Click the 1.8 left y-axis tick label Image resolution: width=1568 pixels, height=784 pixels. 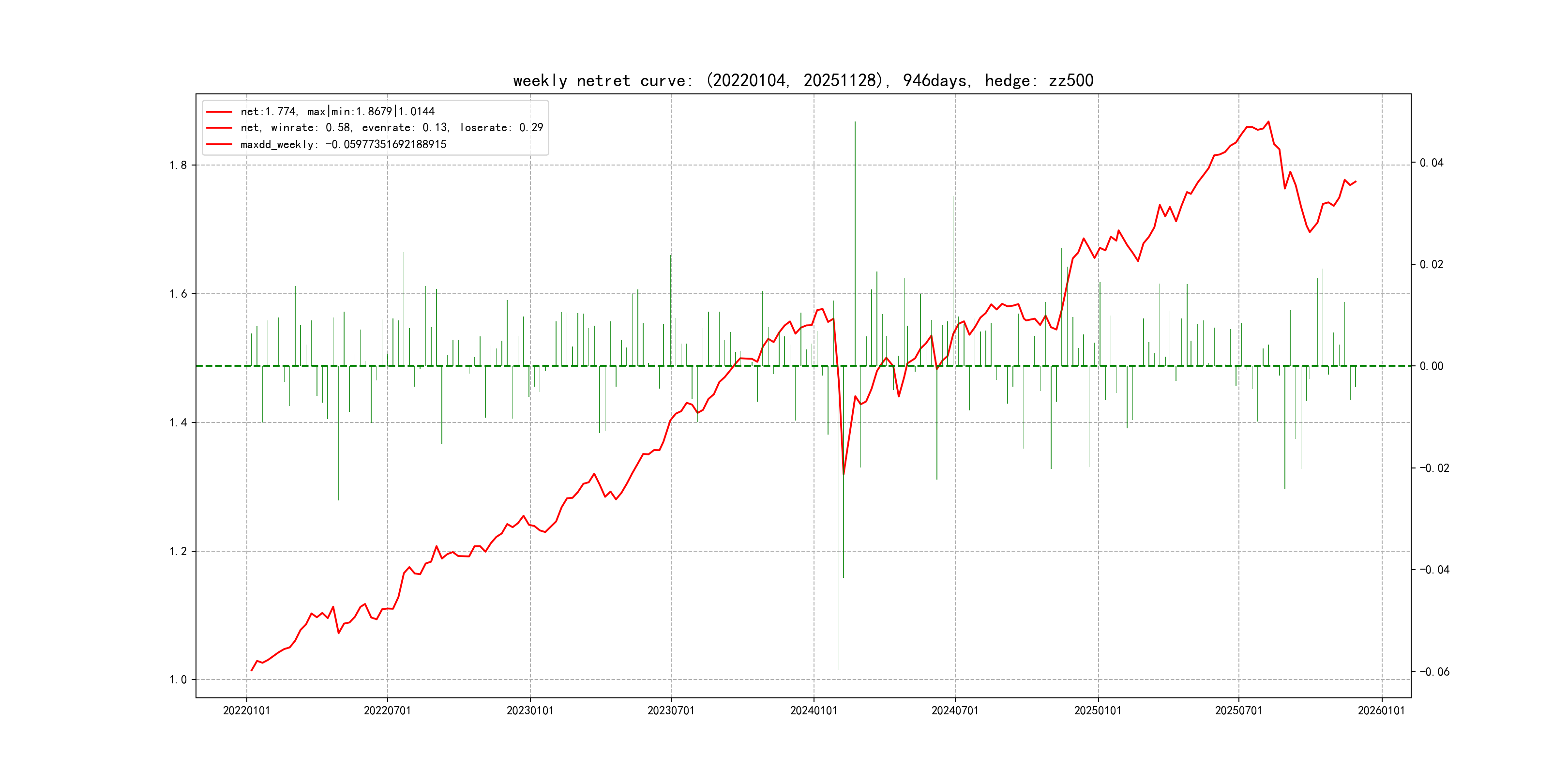178,165
